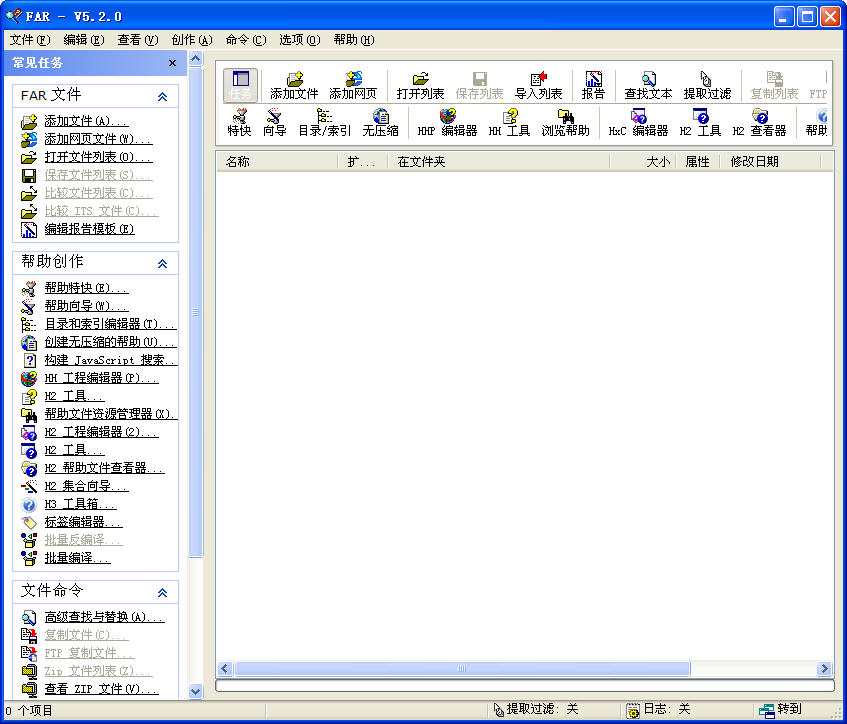Open the 创作(A) menu

[192, 40]
